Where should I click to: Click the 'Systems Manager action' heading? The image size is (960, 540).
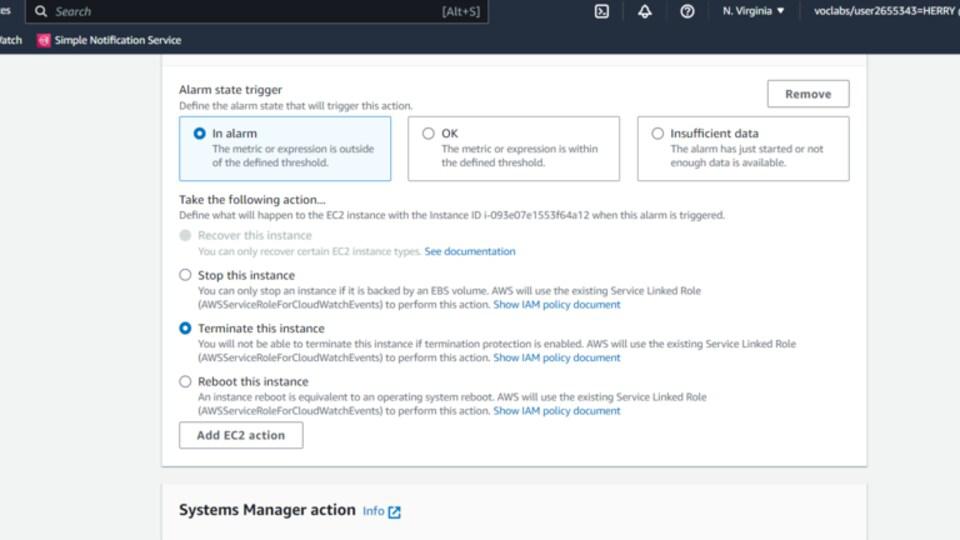point(267,509)
